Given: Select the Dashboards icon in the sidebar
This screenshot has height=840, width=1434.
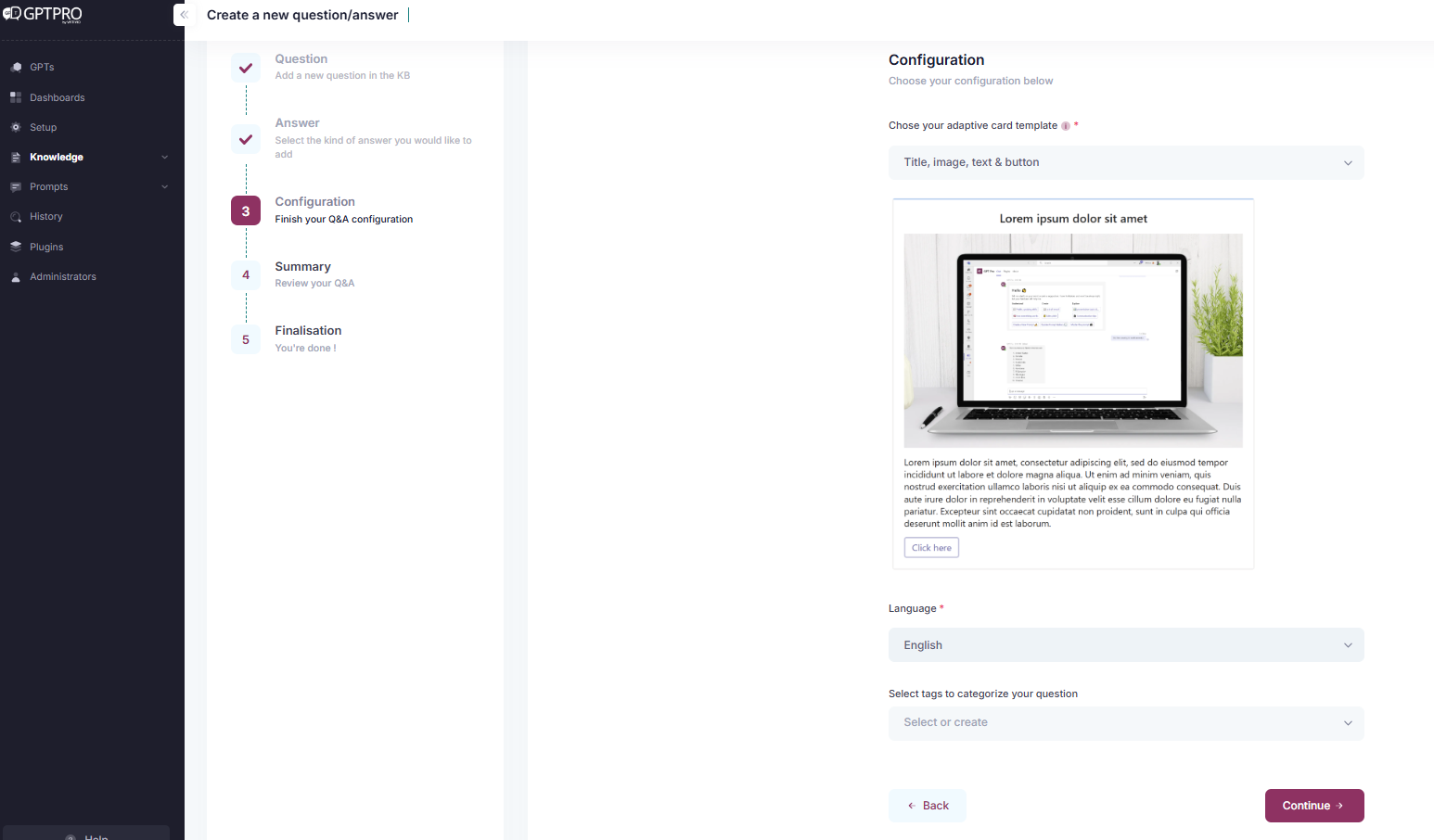Looking at the screenshot, I should pyautogui.click(x=15, y=97).
